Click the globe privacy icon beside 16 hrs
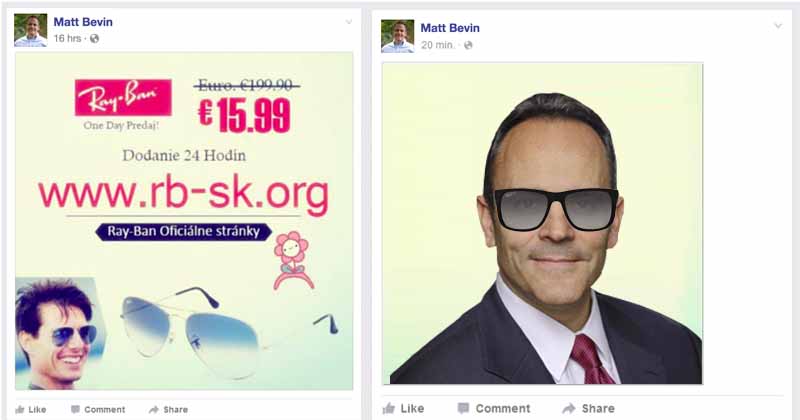 click(x=94, y=38)
